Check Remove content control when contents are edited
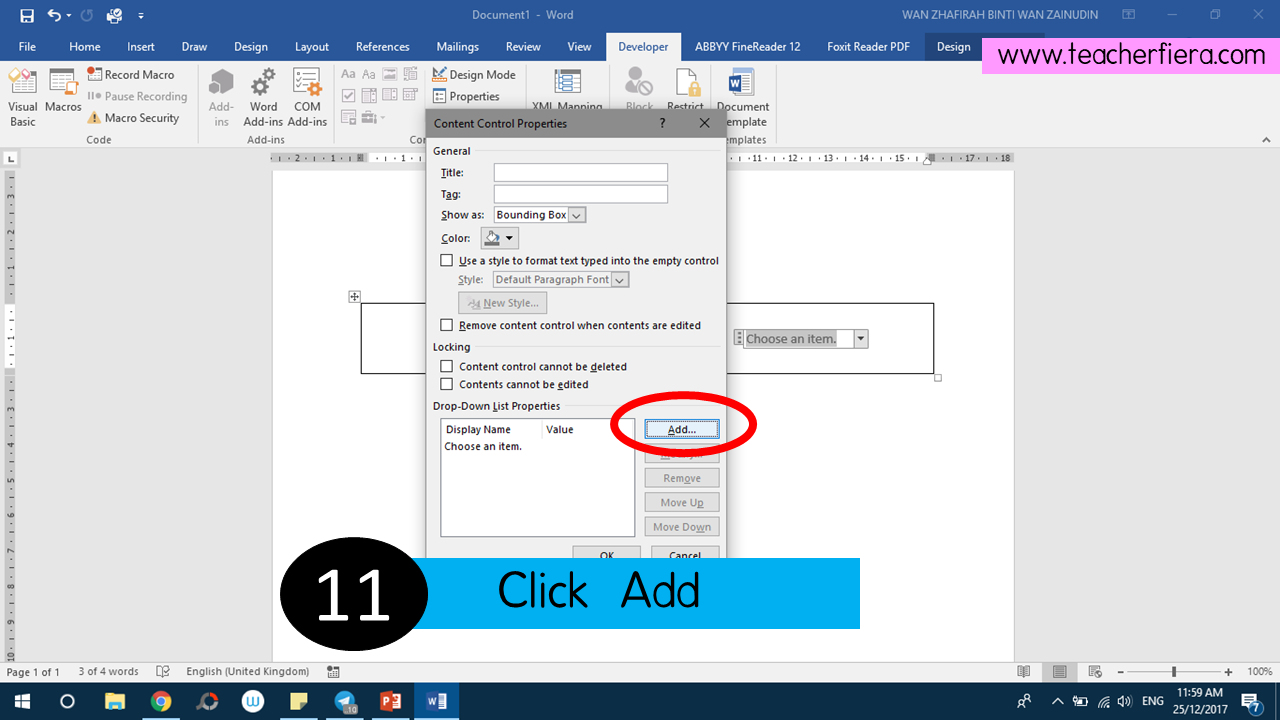Screen dimensions: 1280x720 point(446,325)
